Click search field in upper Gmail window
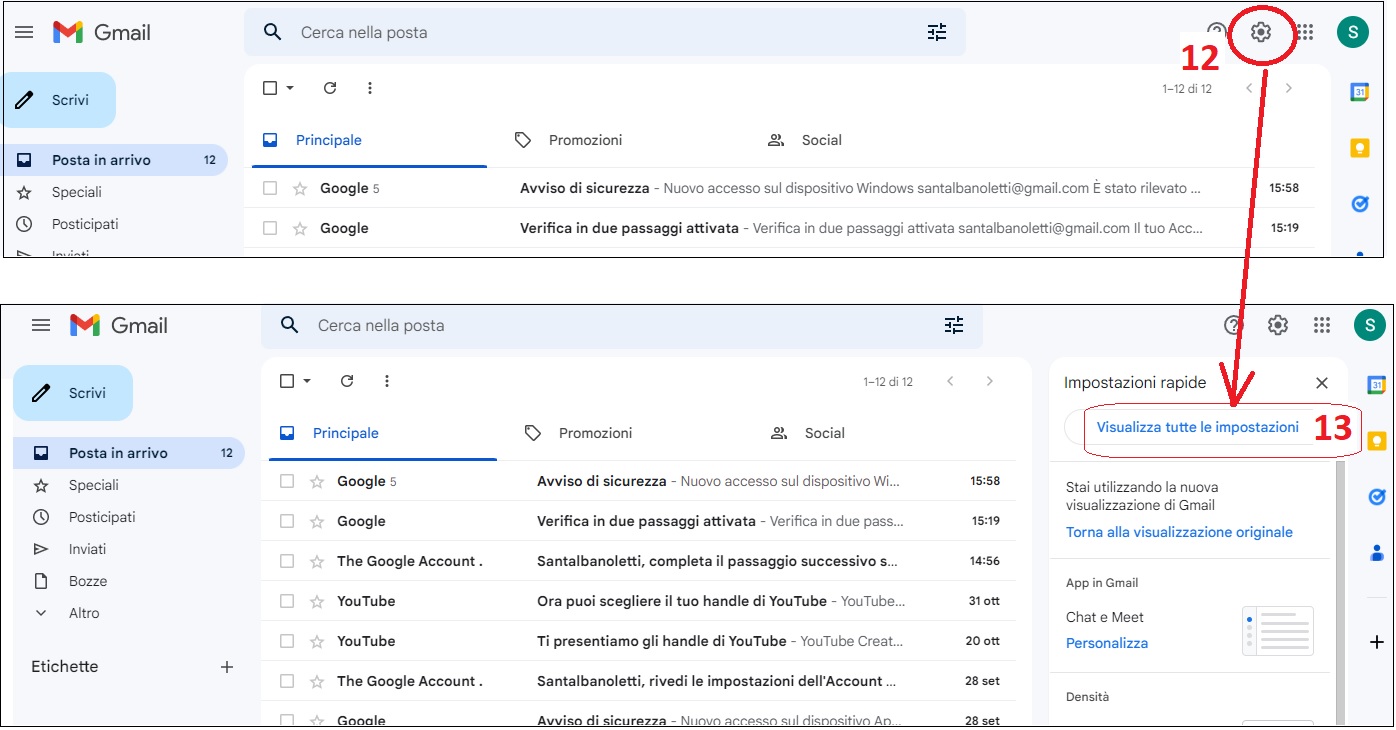This screenshot has width=1396, height=730. click(605, 32)
